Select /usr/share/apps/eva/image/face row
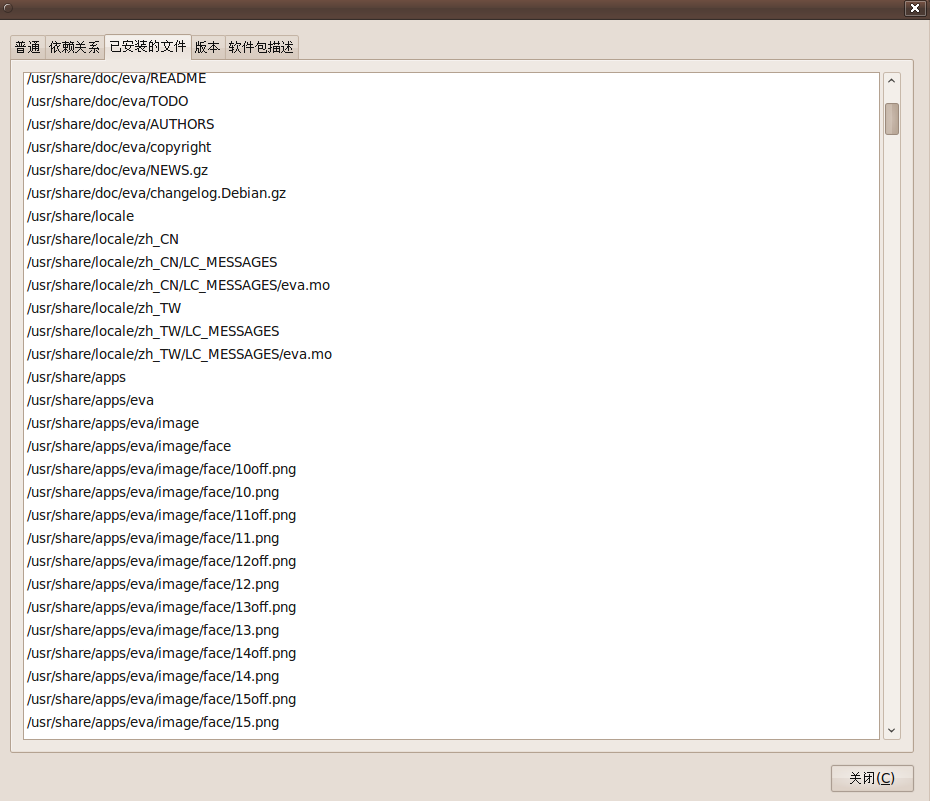 pos(451,446)
